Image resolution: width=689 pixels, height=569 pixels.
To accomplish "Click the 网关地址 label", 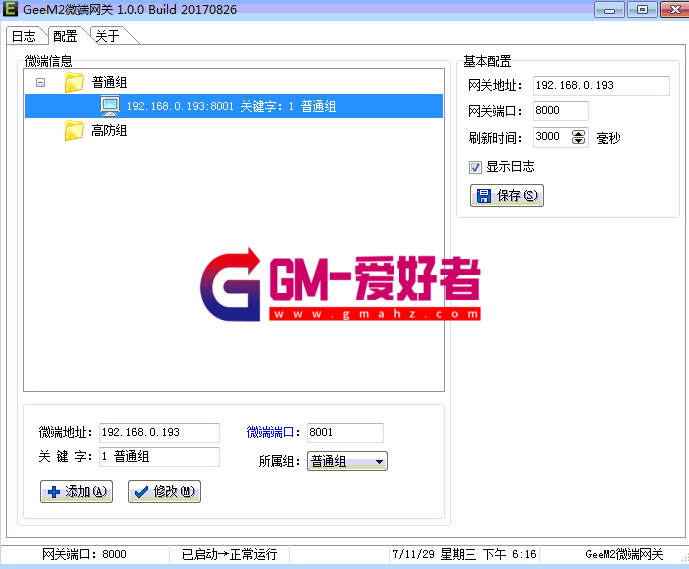I will point(495,85).
